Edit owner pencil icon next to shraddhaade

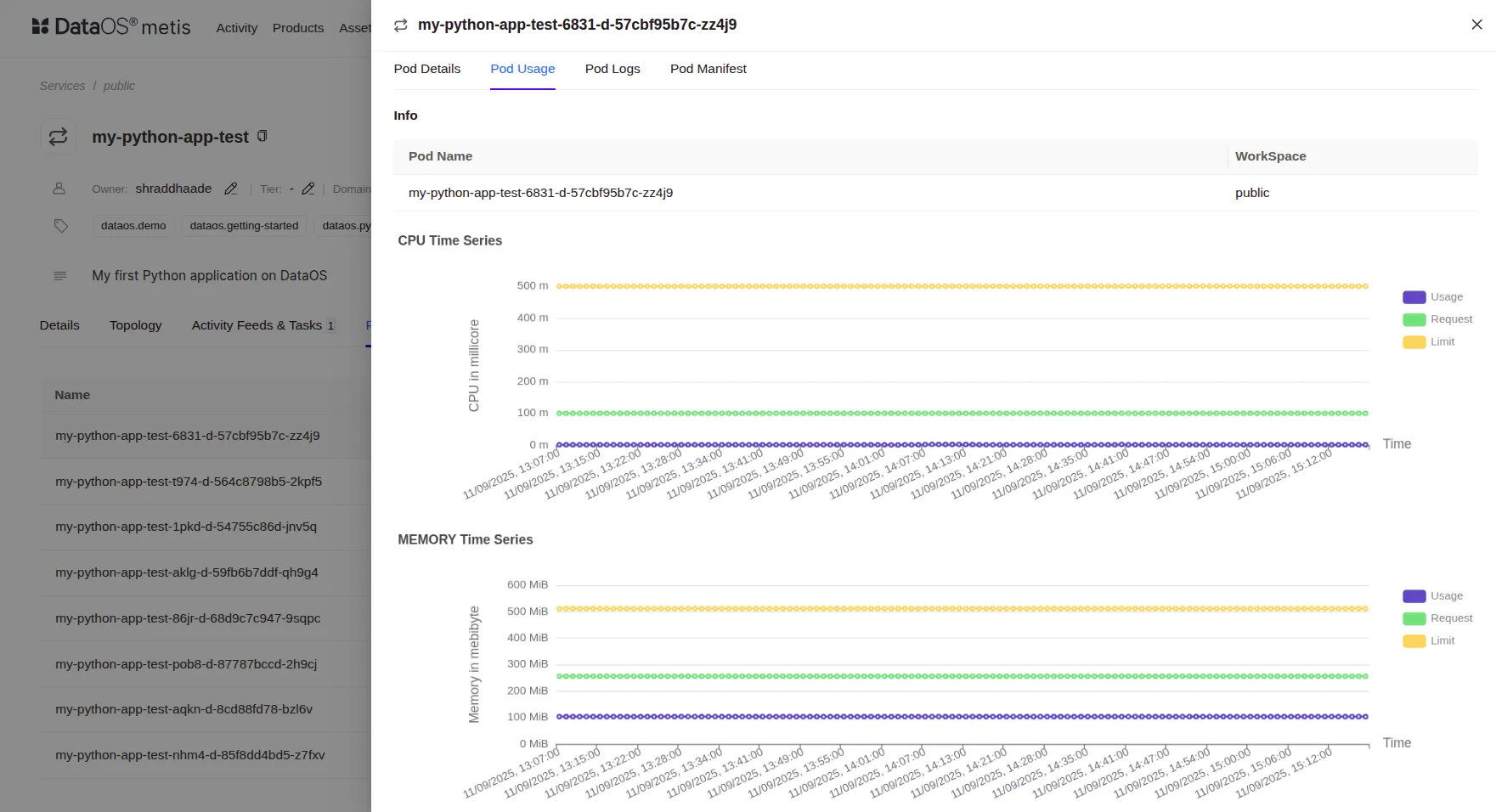pos(230,189)
